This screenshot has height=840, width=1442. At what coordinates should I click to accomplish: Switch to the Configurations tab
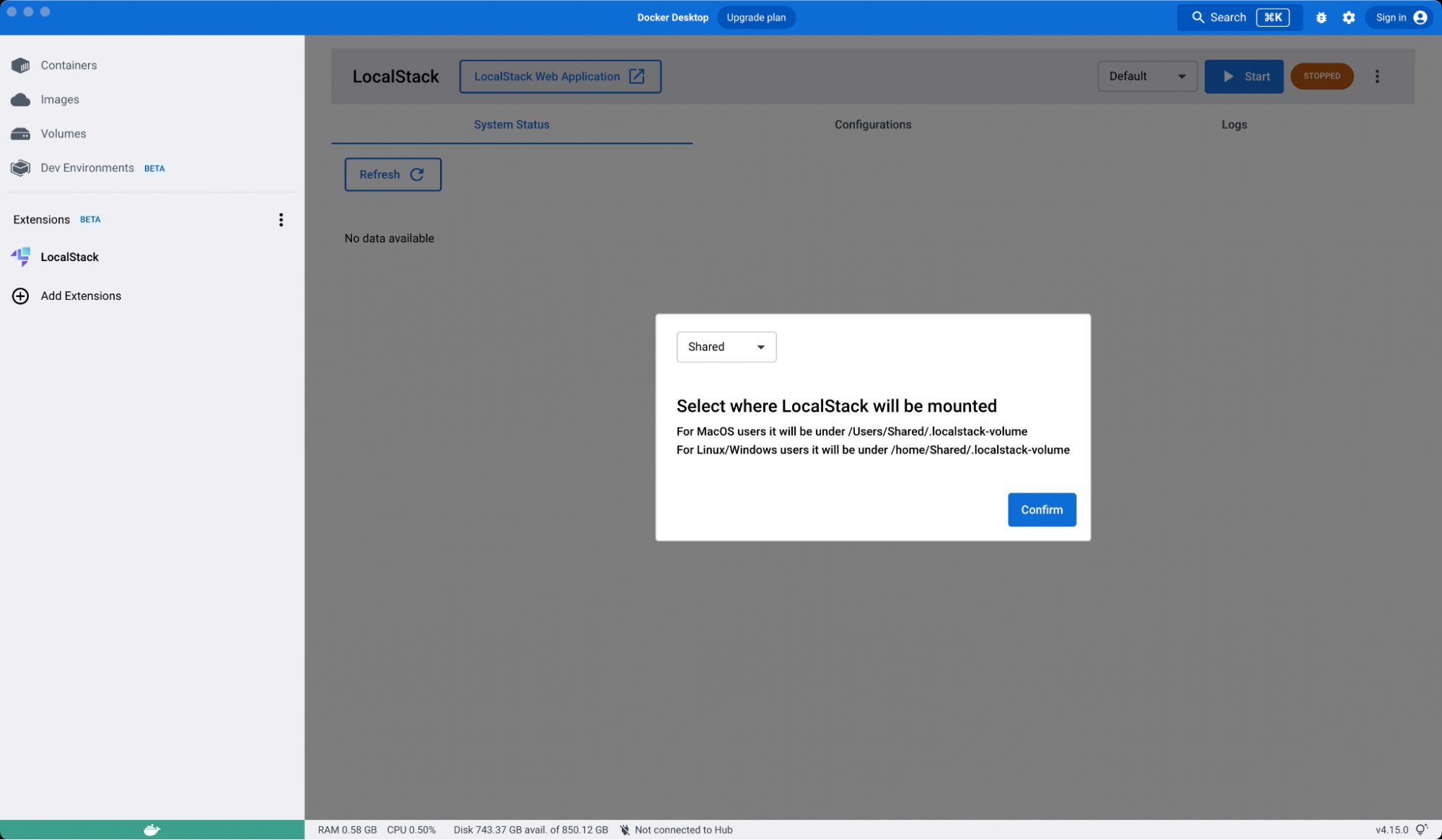[x=872, y=123]
